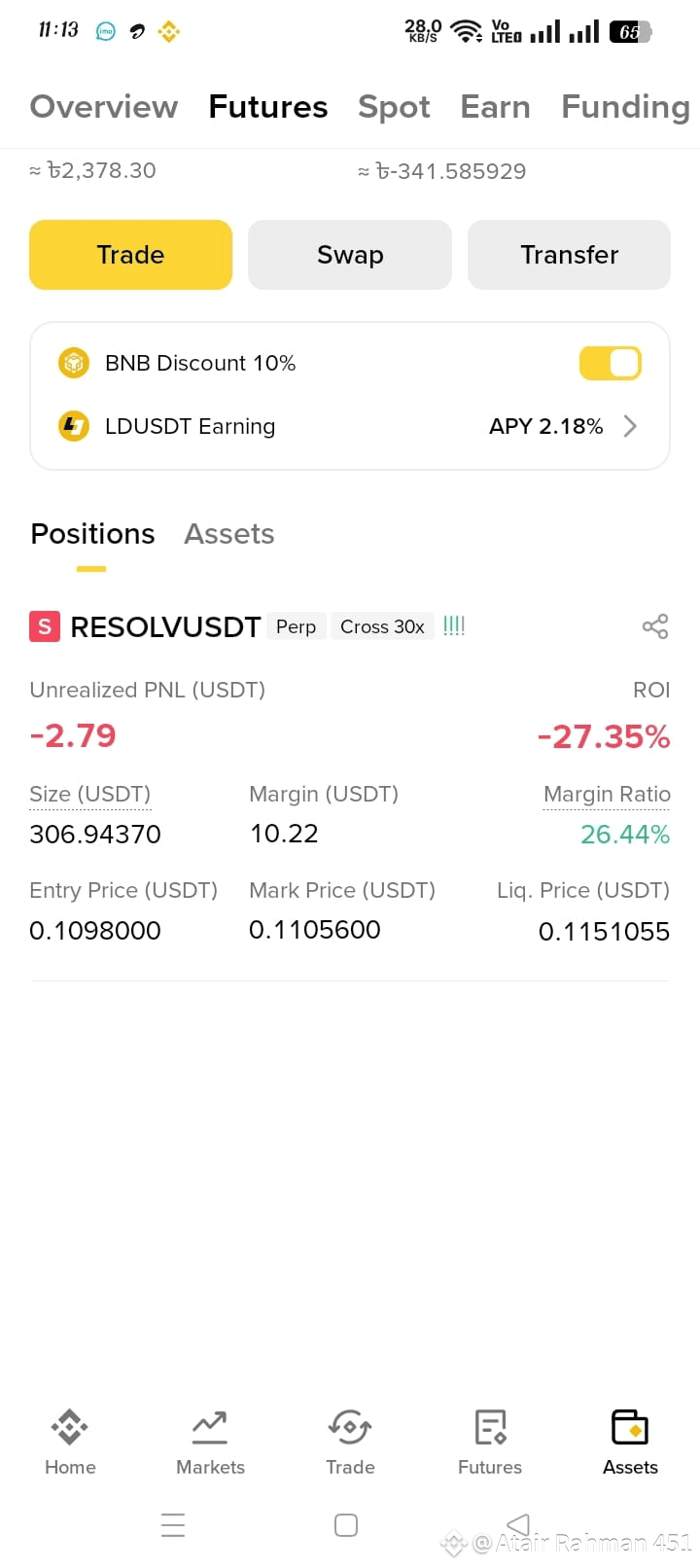The width and height of the screenshot is (700, 1568).
Task: Switch to the Assets sub-tab
Action: pos(229,534)
